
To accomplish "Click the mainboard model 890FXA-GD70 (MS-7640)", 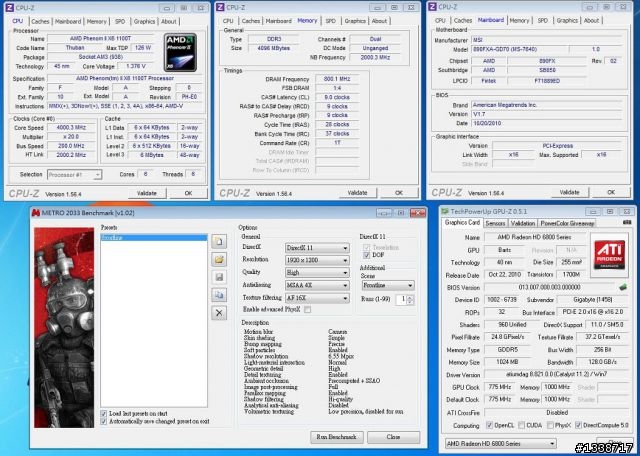I will click(x=520, y=49).
